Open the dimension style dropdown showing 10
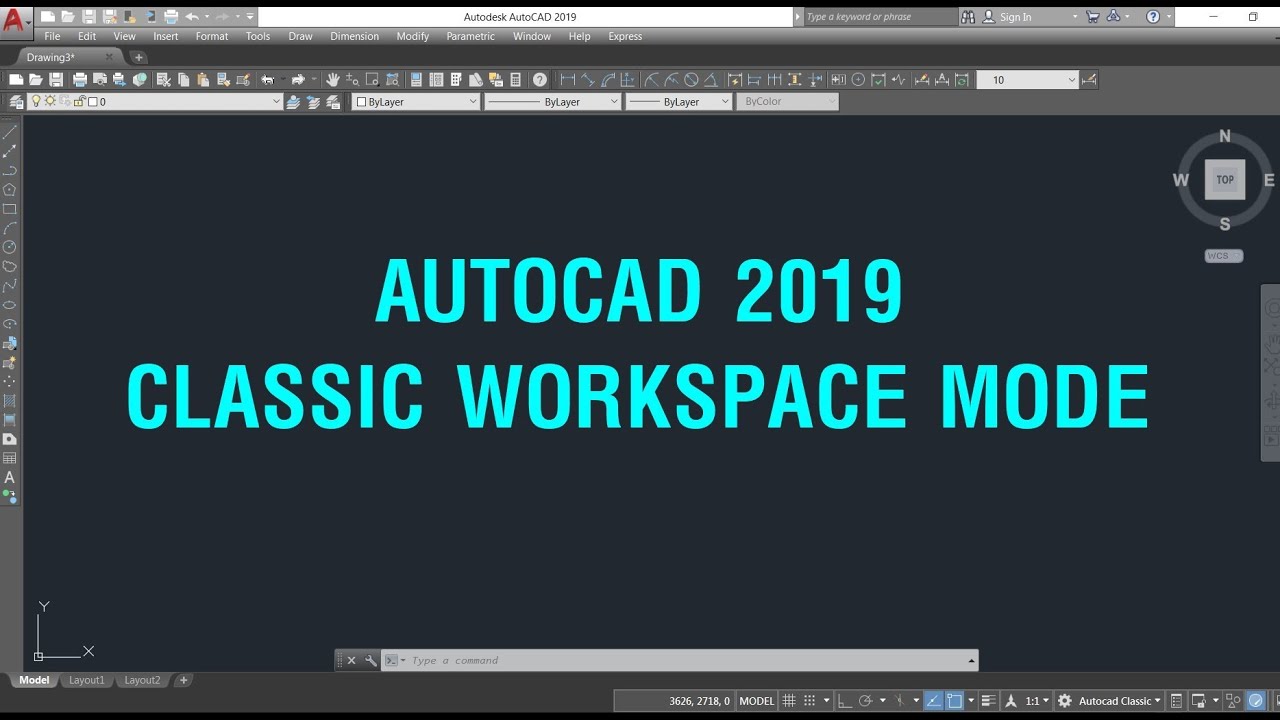Image resolution: width=1280 pixels, height=720 pixels. (1027, 80)
